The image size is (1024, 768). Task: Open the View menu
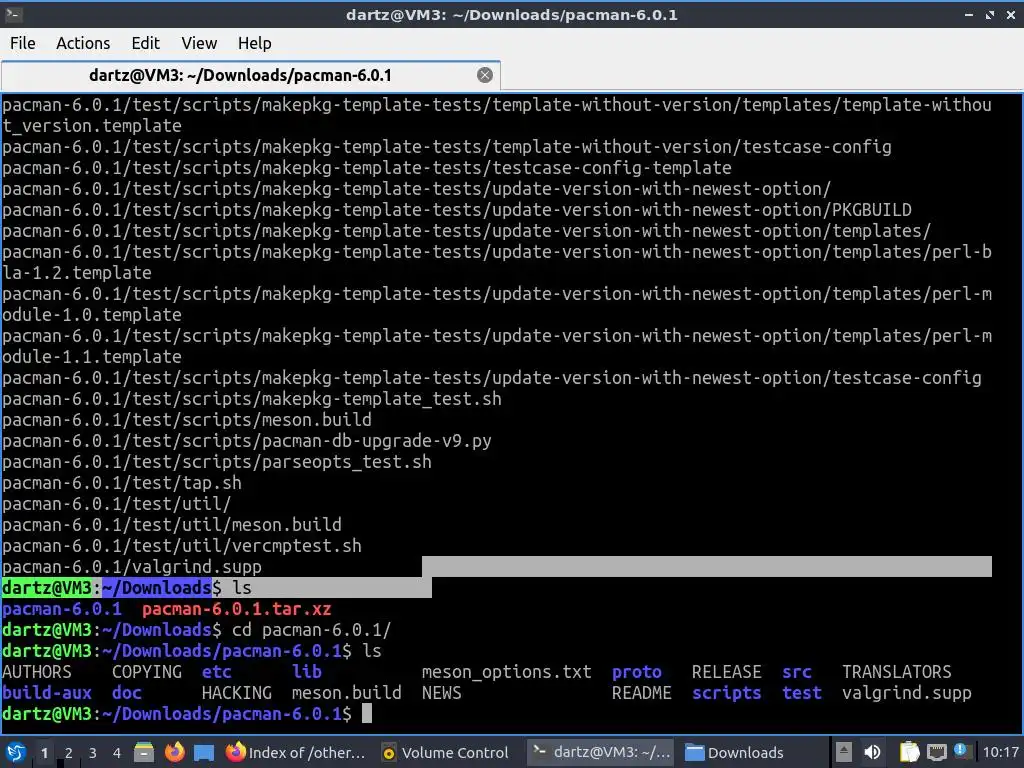tap(199, 43)
